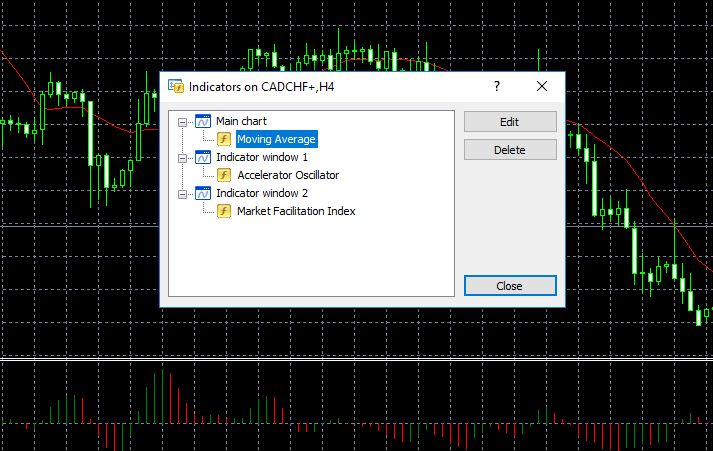Viewport: 713px width, 451px height.
Task: Delete the selected indicator
Action: coord(510,150)
